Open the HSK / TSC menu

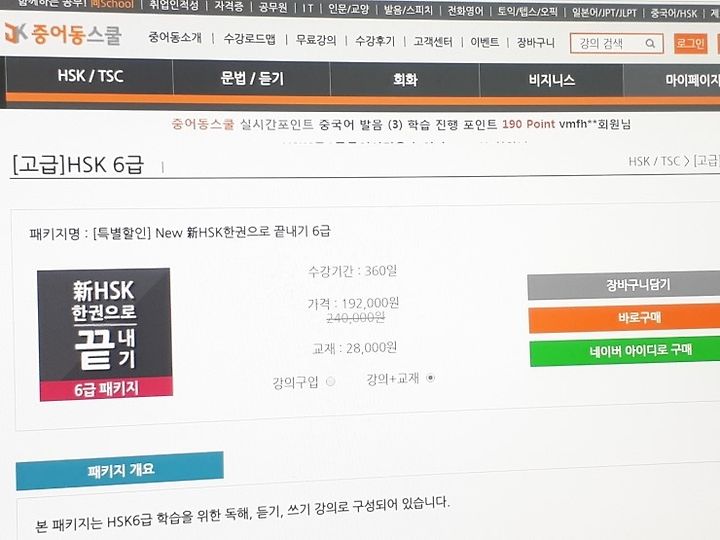pyautogui.click(x=90, y=76)
